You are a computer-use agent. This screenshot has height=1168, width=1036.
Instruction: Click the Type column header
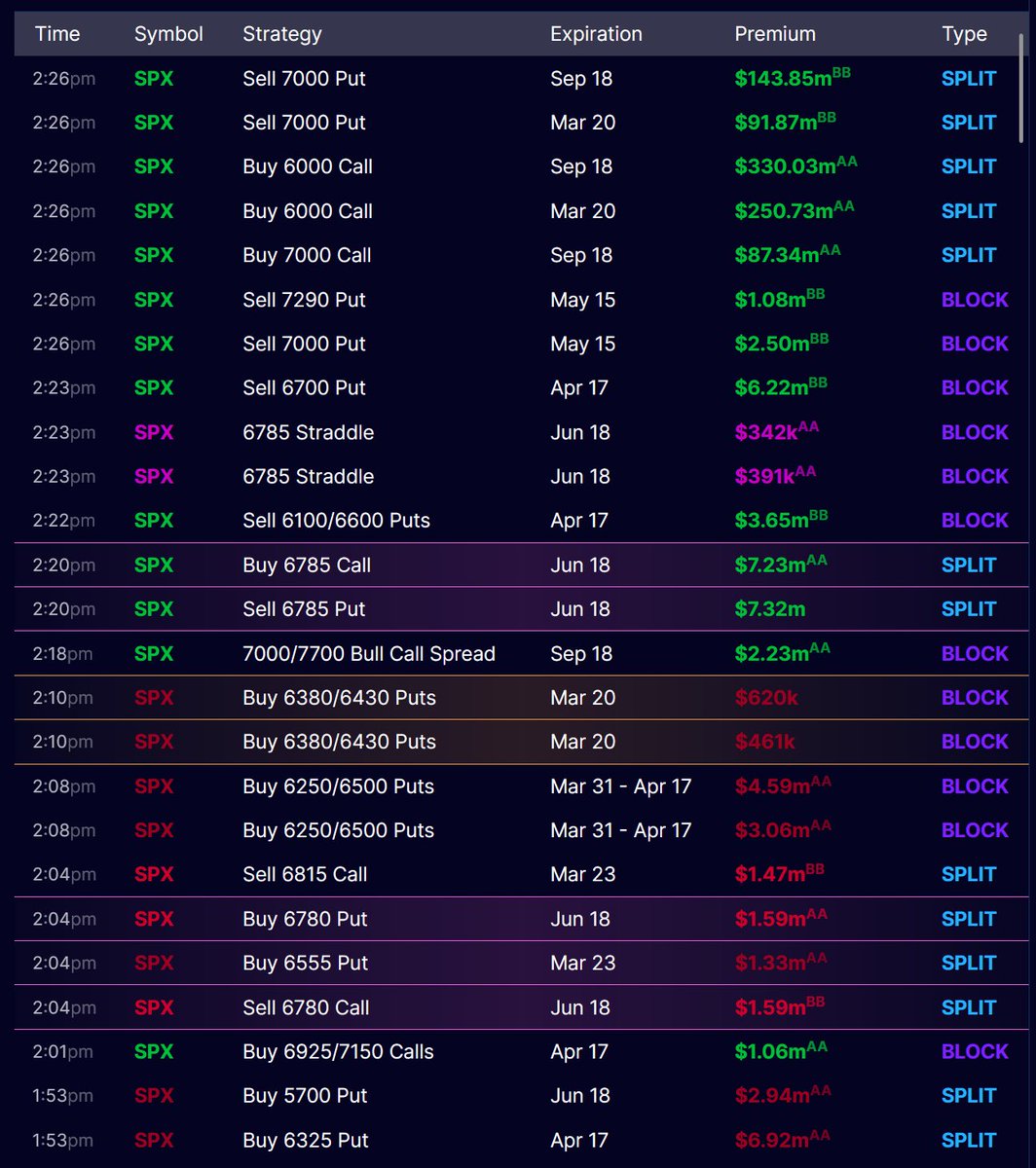pos(964,34)
